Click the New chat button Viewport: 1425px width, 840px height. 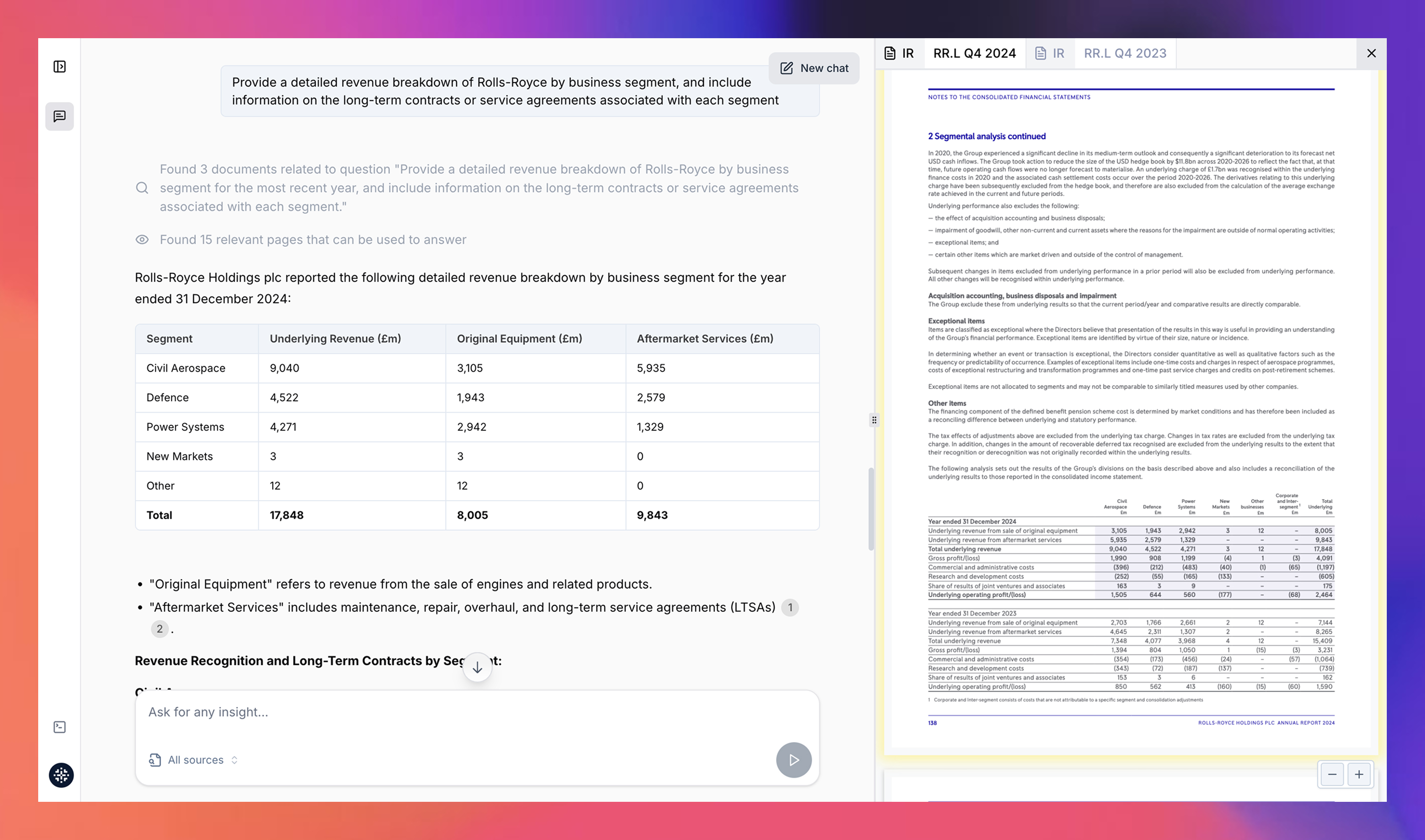[814, 69]
